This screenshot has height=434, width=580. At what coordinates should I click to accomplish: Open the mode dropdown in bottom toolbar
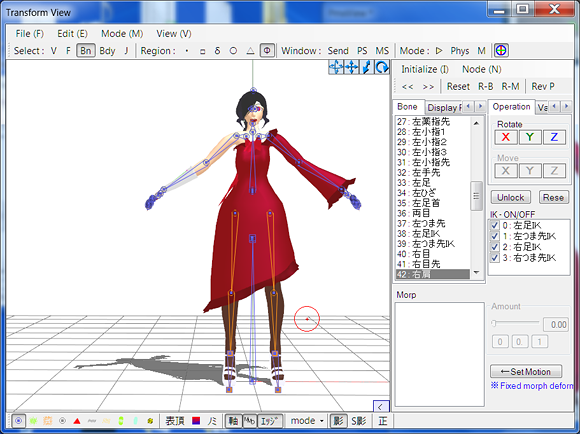pyautogui.click(x=307, y=421)
